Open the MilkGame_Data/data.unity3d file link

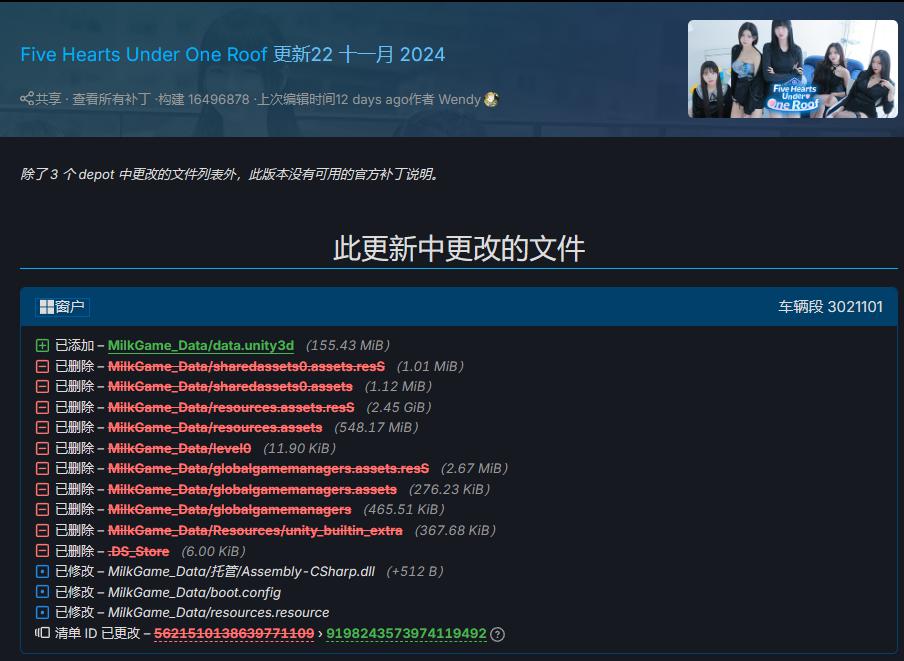(x=201, y=345)
